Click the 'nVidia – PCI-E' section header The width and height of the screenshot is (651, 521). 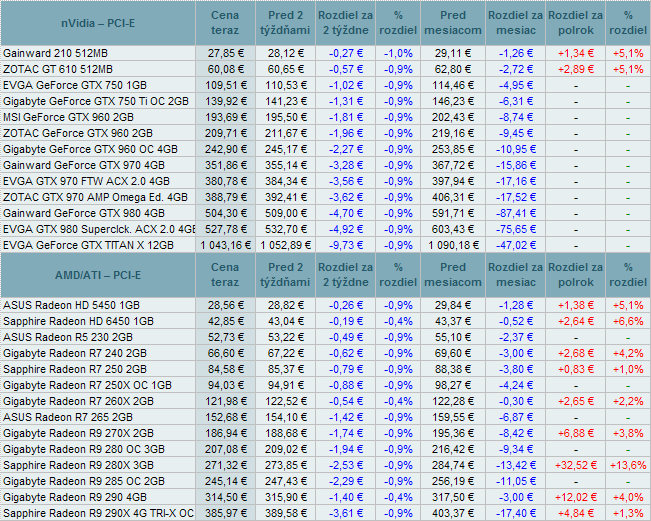pos(98,23)
